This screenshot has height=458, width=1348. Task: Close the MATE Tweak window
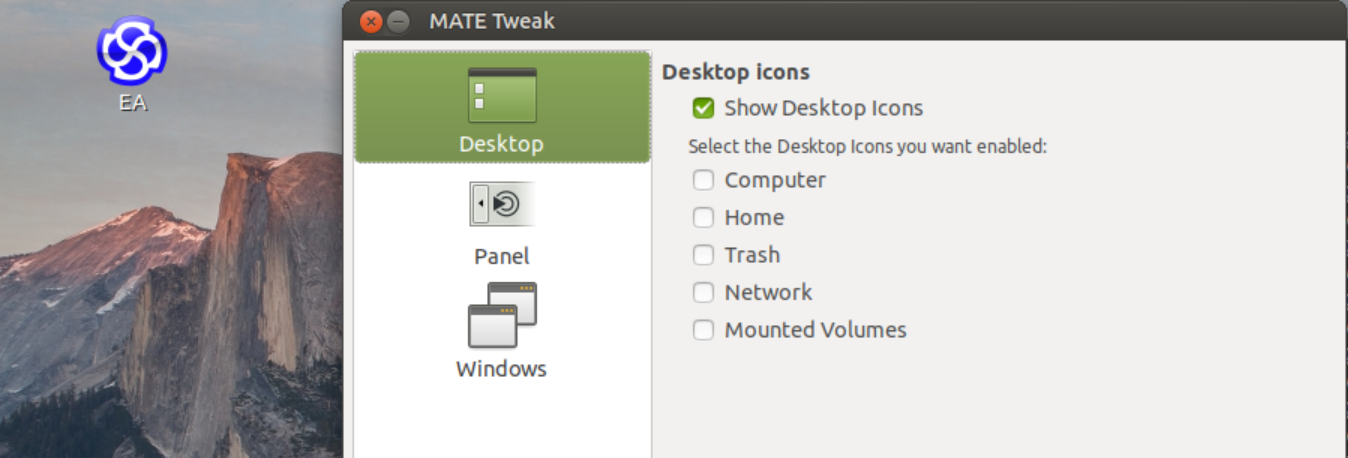pos(372,21)
